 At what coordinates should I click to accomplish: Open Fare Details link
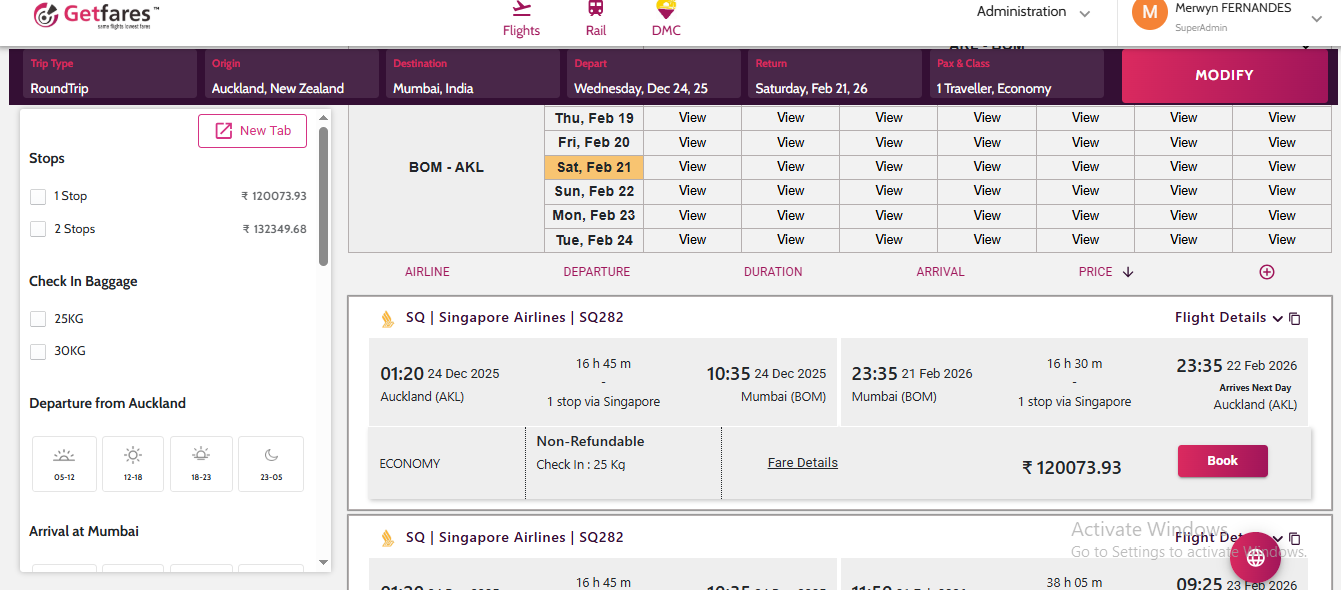pos(803,463)
